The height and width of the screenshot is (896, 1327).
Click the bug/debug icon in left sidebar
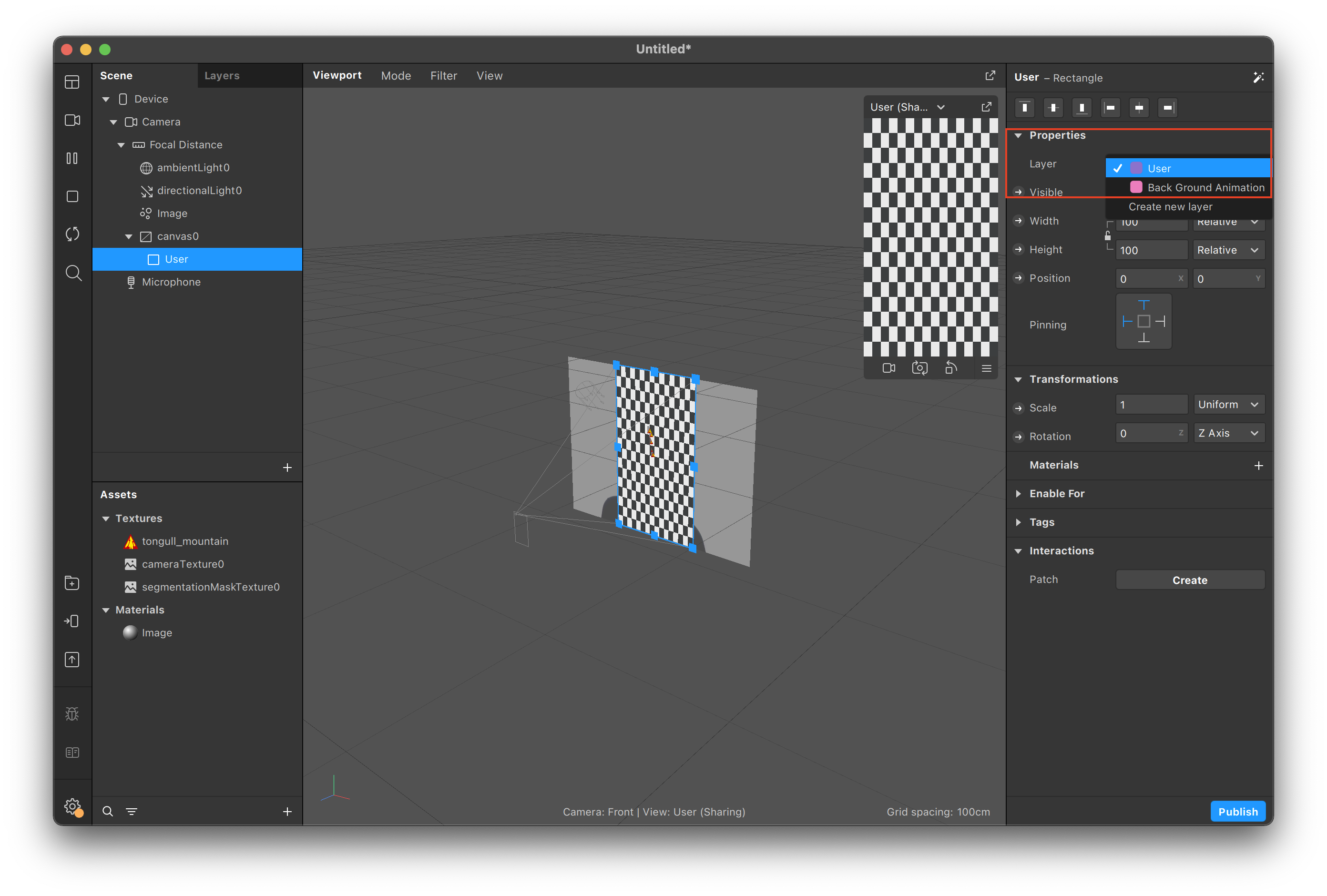coord(72,714)
